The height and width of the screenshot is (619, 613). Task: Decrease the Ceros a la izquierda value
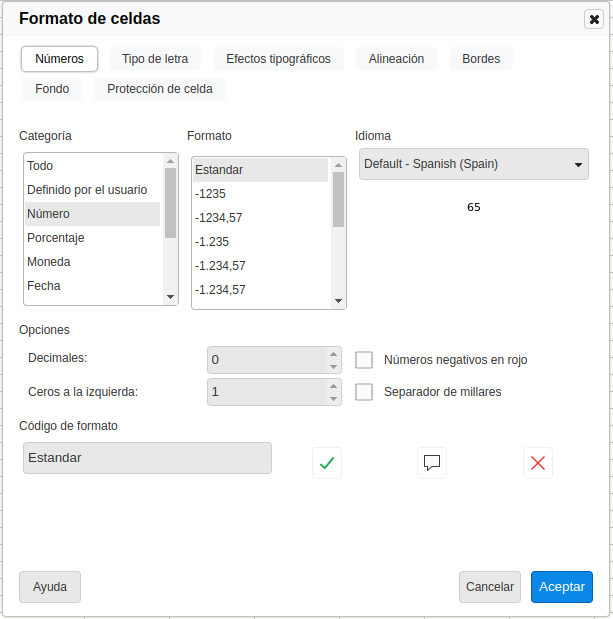334,399
